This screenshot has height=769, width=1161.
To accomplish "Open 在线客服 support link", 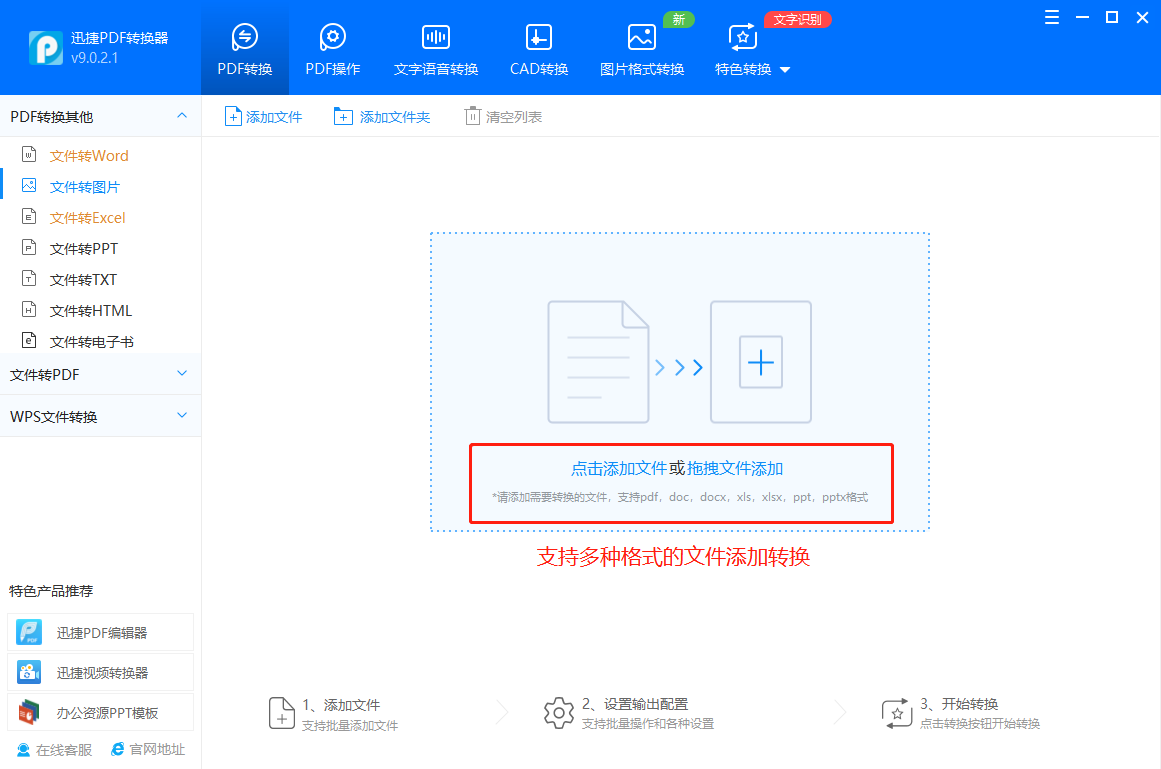I will pyautogui.click(x=55, y=750).
